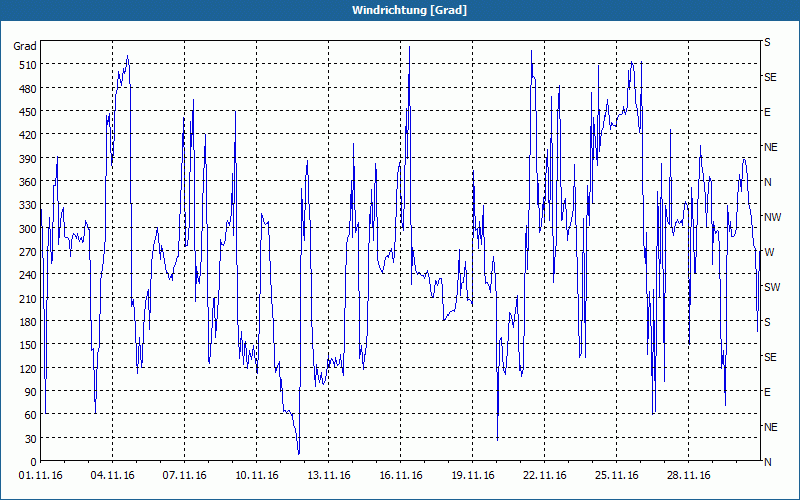Click the 'E' label beside the 90 gridline
800x500 pixels.
click(767, 392)
